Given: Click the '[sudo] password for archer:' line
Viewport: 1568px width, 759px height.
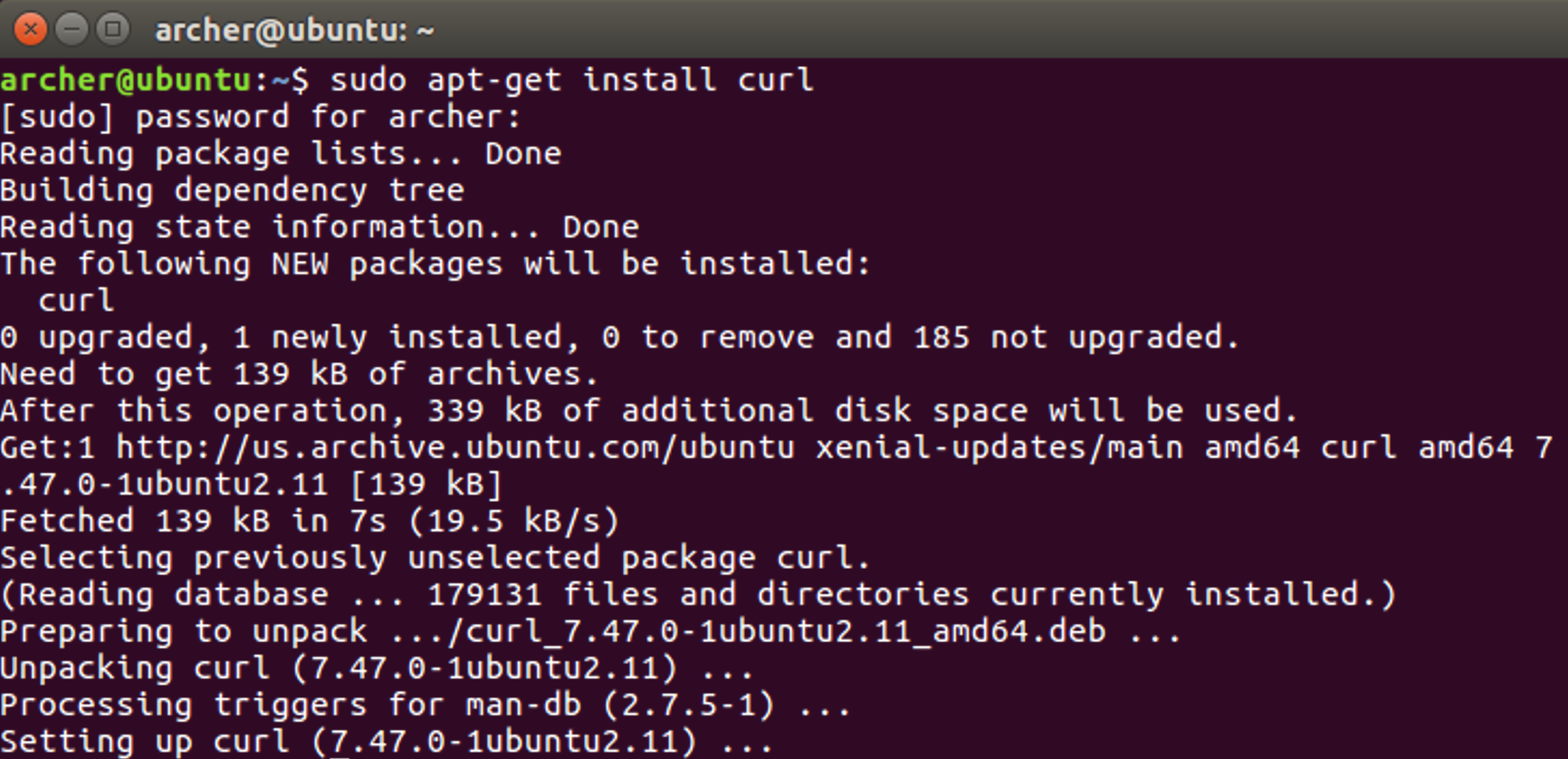Looking at the screenshot, I should coord(261,117).
